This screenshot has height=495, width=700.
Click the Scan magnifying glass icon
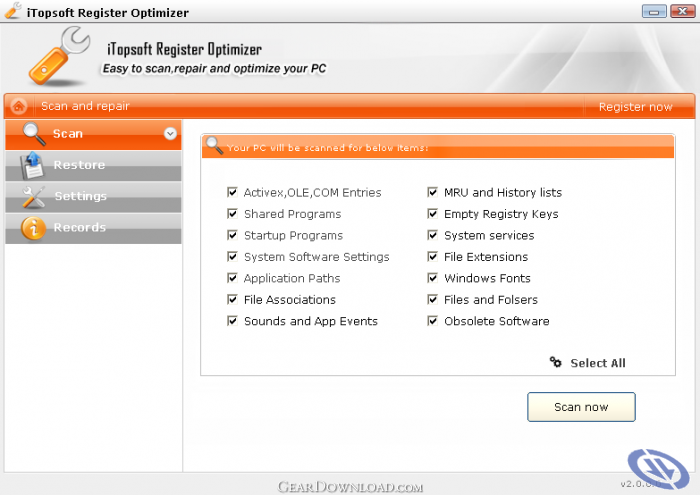(x=34, y=134)
